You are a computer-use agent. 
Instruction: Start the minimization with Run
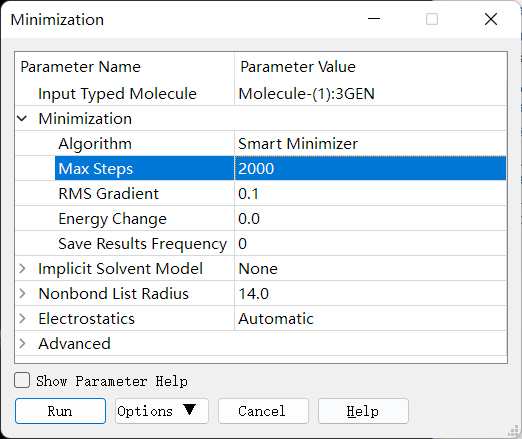coord(60,411)
